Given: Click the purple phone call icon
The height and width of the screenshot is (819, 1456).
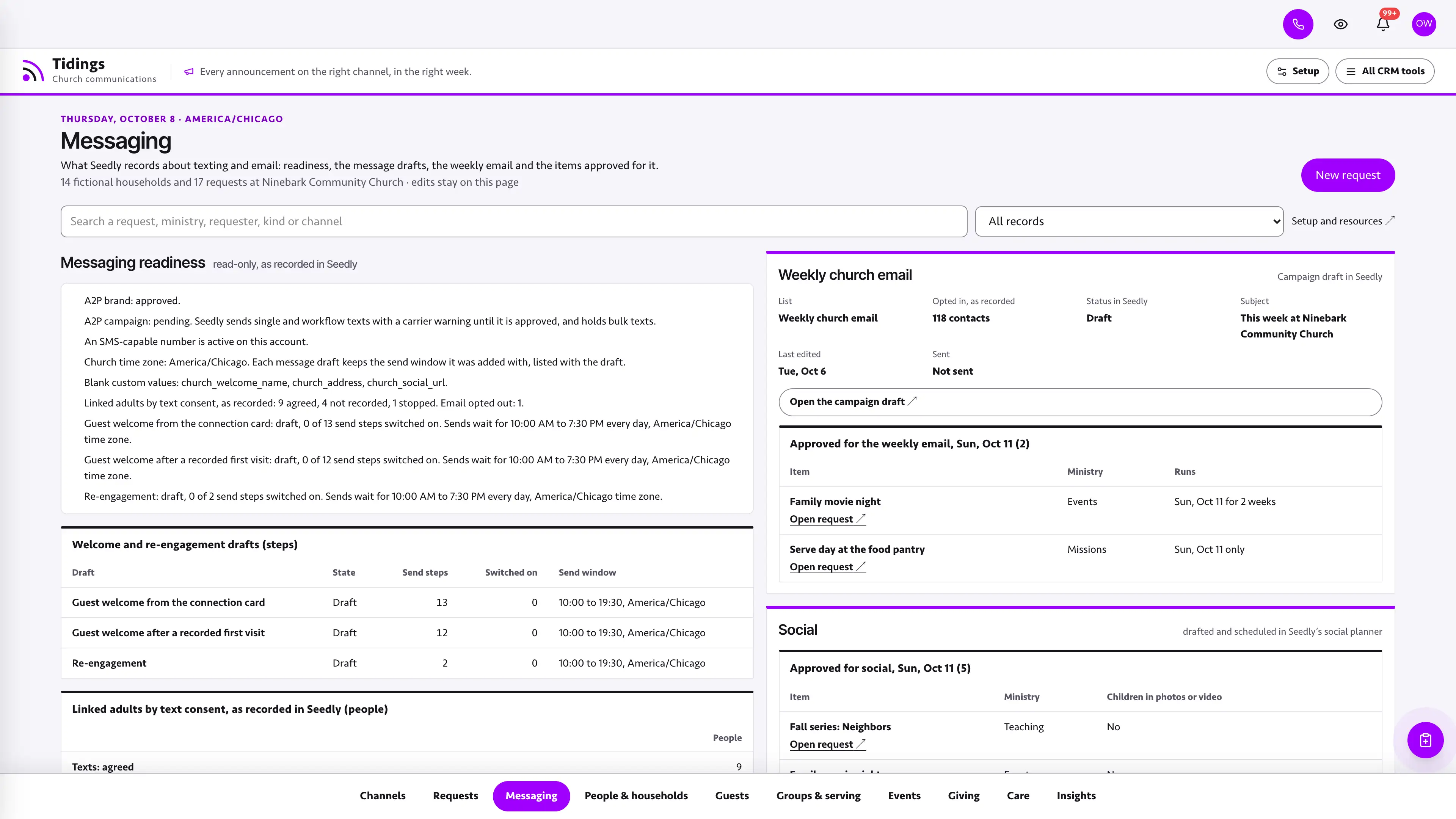Looking at the screenshot, I should [x=1298, y=24].
